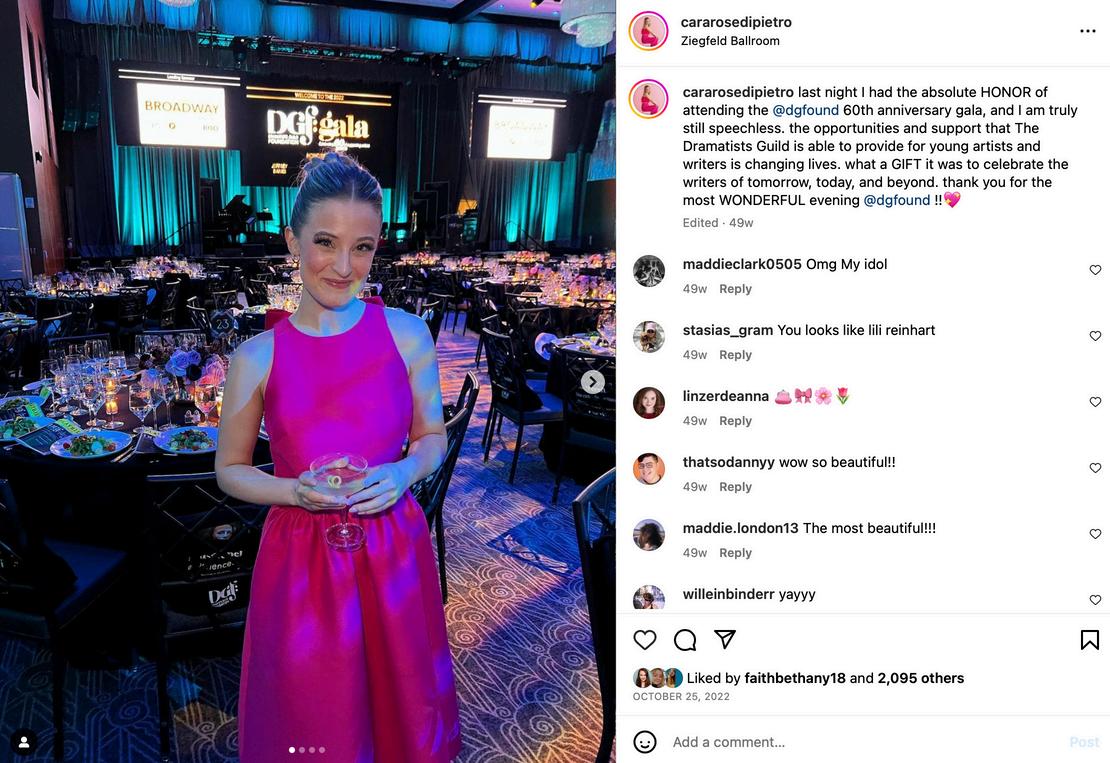The height and width of the screenshot is (763, 1110).
Task: Reply to linzerdeanna's emoji comment
Action: 735,420
